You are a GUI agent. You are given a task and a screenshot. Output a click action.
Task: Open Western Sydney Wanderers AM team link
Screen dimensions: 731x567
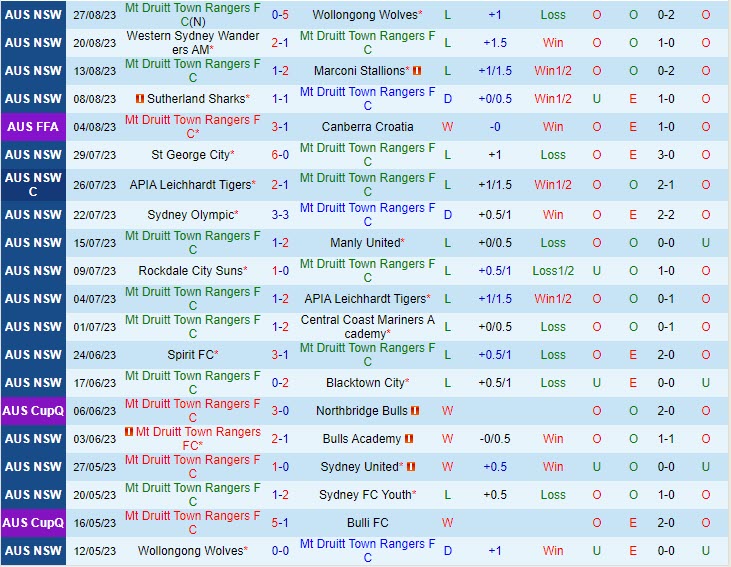coord(193,43)
